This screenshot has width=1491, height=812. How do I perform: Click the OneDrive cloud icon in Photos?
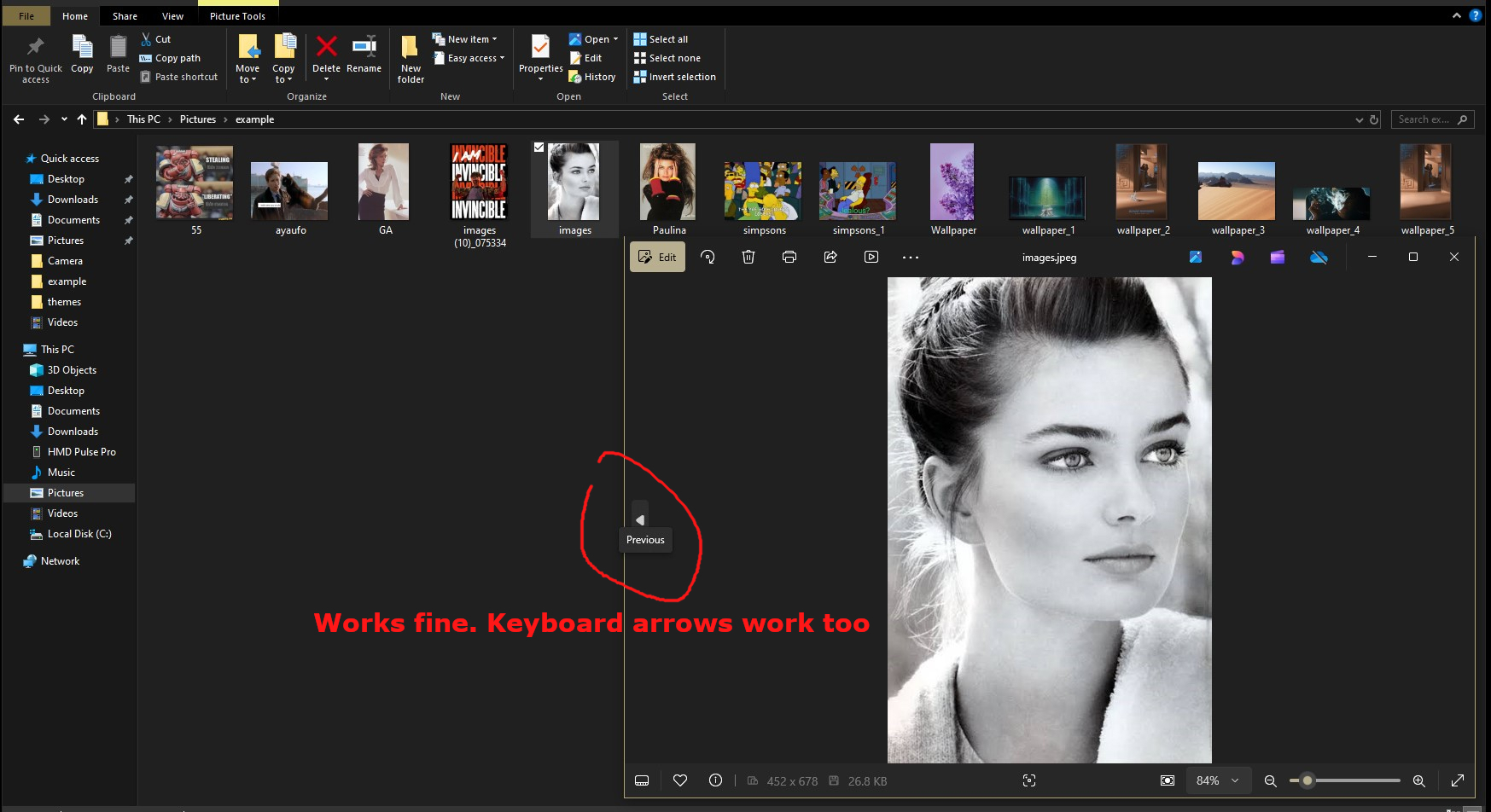1319,257
